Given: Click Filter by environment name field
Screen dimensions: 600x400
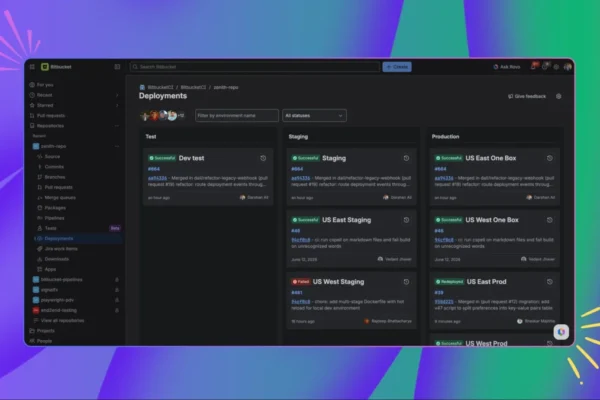Looking at the screenshot, I should (x=236, y=116).
